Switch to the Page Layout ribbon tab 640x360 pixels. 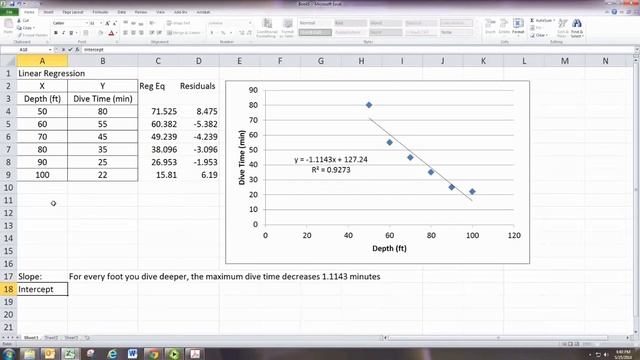click(x=73, y=12)
